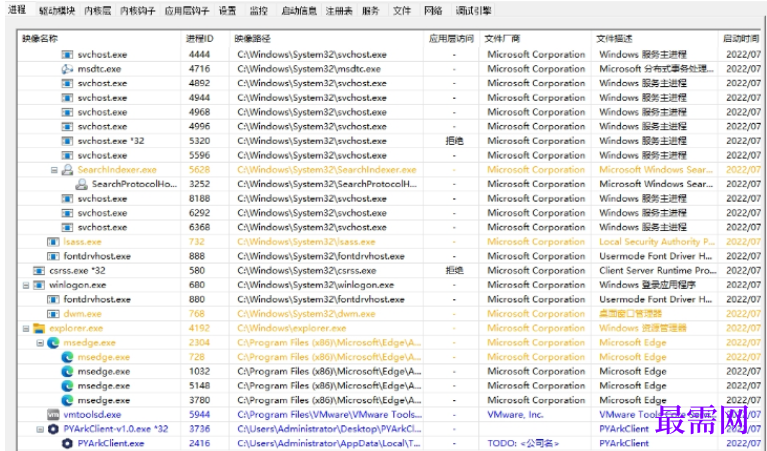Select the 进程 tab
Screen dimensions: 767x451
pos(18,9)
